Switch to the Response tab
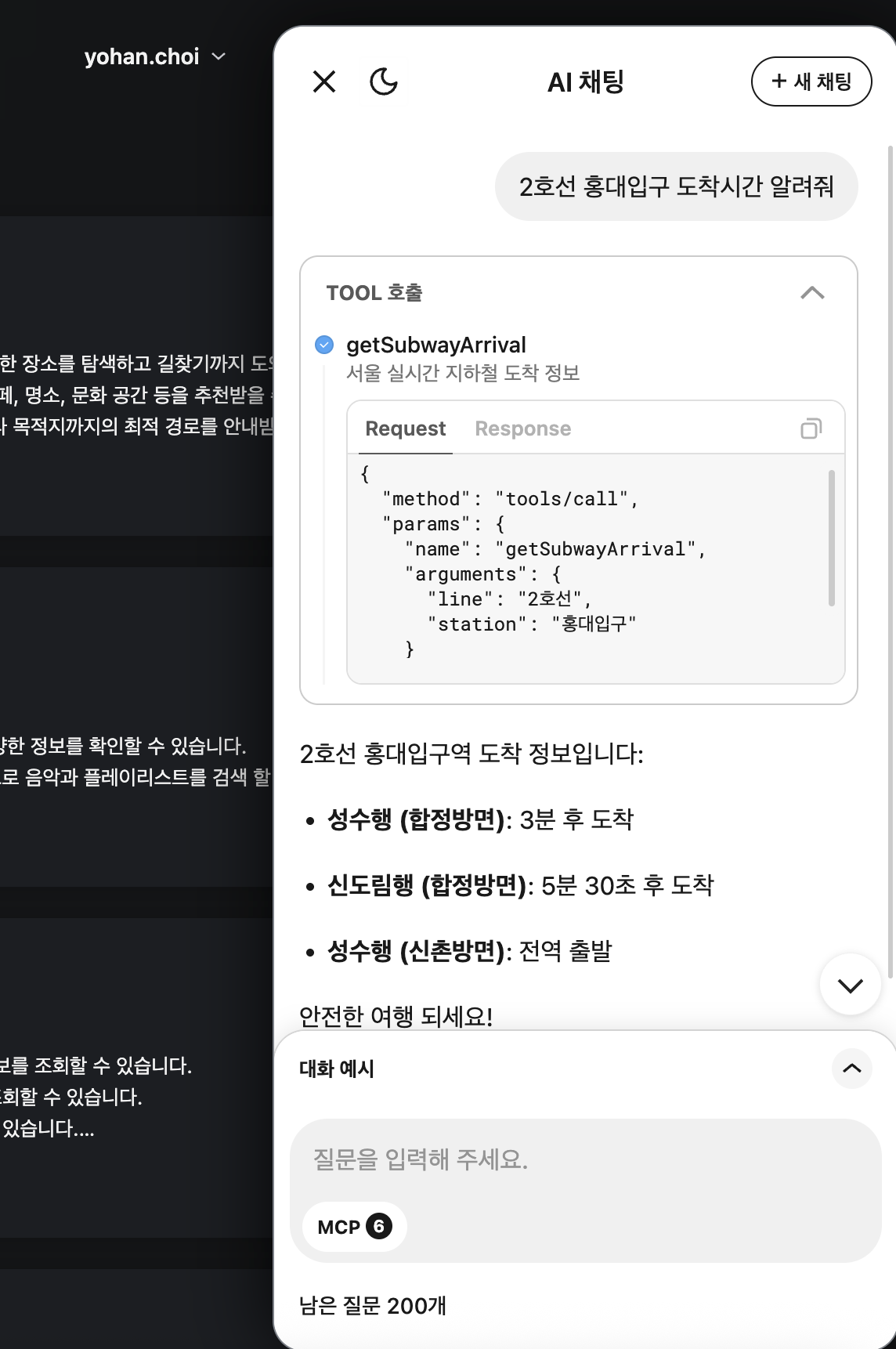The image size is (896, 1349). [x=522, y=429]
